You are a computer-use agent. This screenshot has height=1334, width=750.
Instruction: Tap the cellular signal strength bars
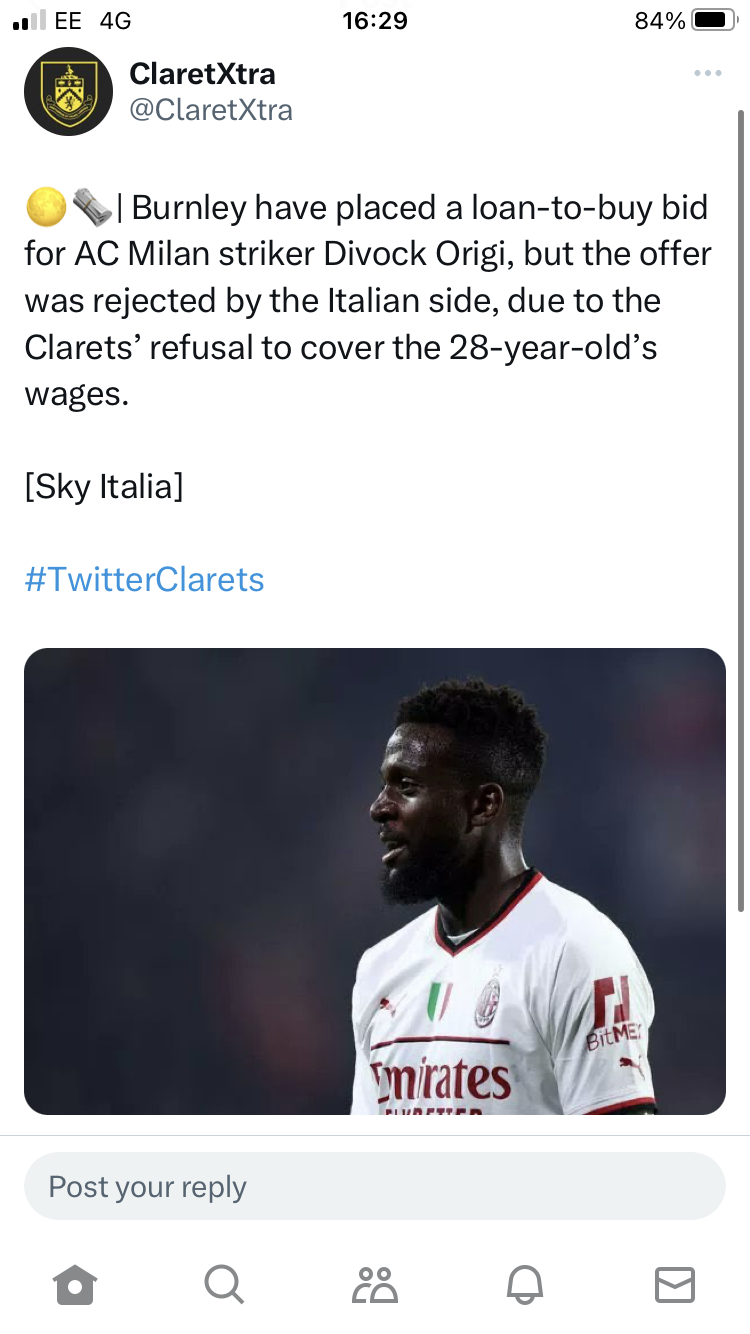(29, 21)
